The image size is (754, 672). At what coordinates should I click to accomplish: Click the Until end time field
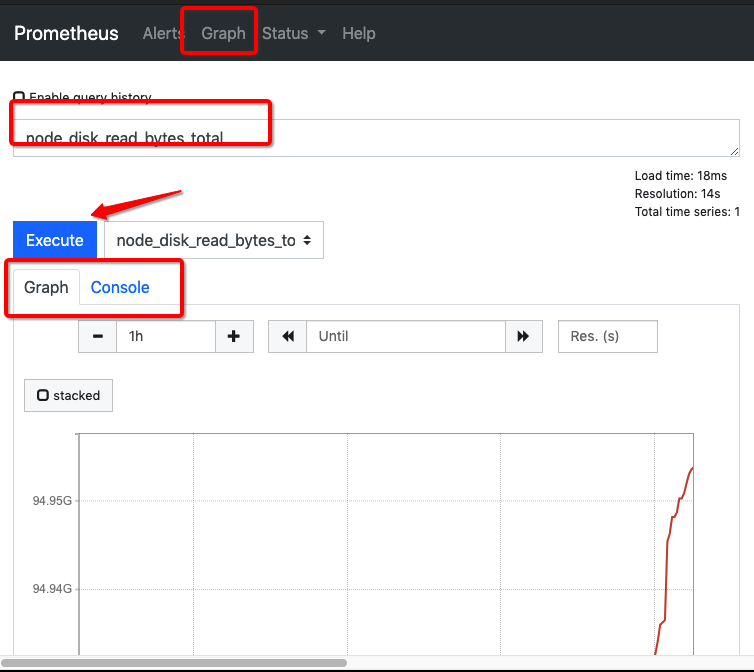(406, 336)
